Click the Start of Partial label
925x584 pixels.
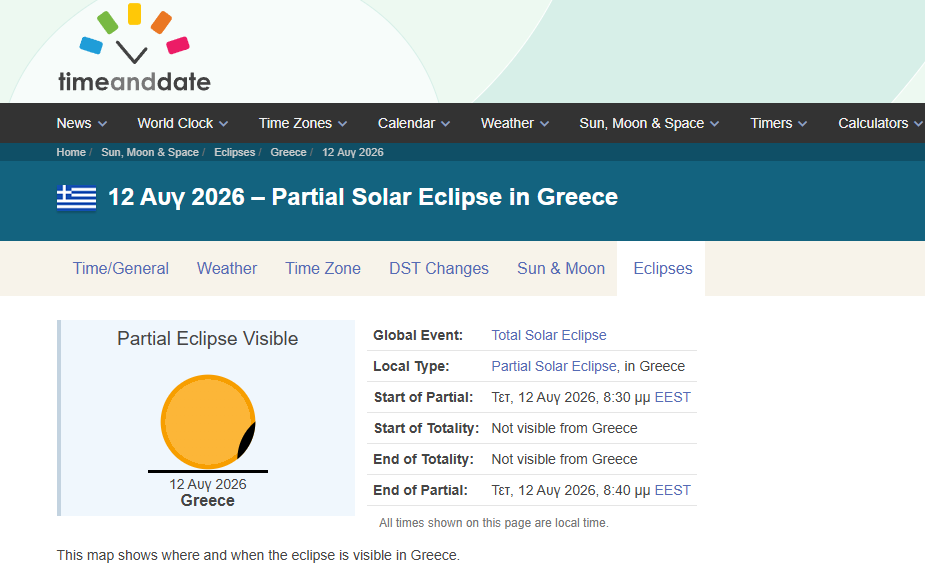423,397
